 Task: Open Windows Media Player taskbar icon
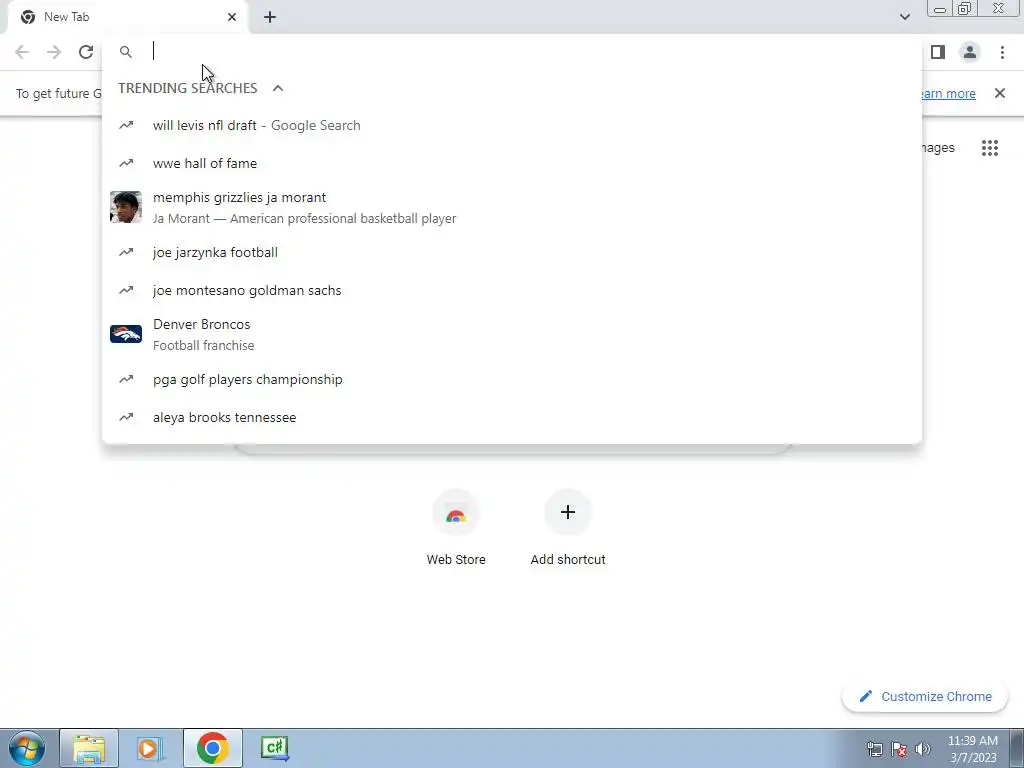pos(150,748)
